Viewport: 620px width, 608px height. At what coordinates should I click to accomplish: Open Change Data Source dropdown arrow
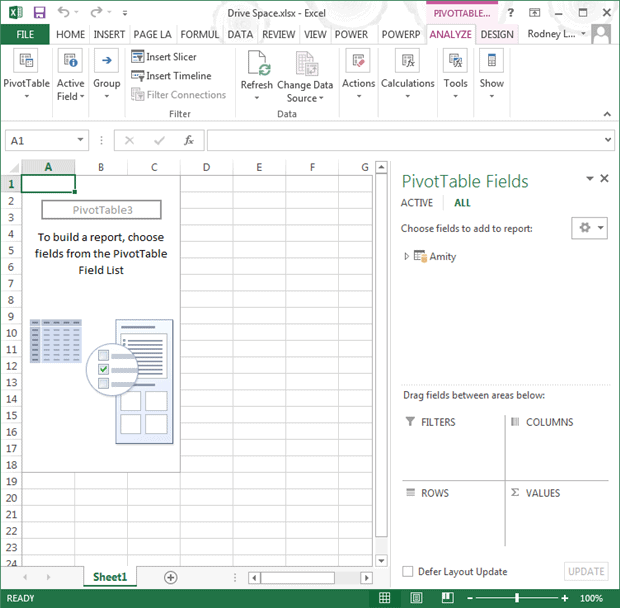(x=321, y=98)
